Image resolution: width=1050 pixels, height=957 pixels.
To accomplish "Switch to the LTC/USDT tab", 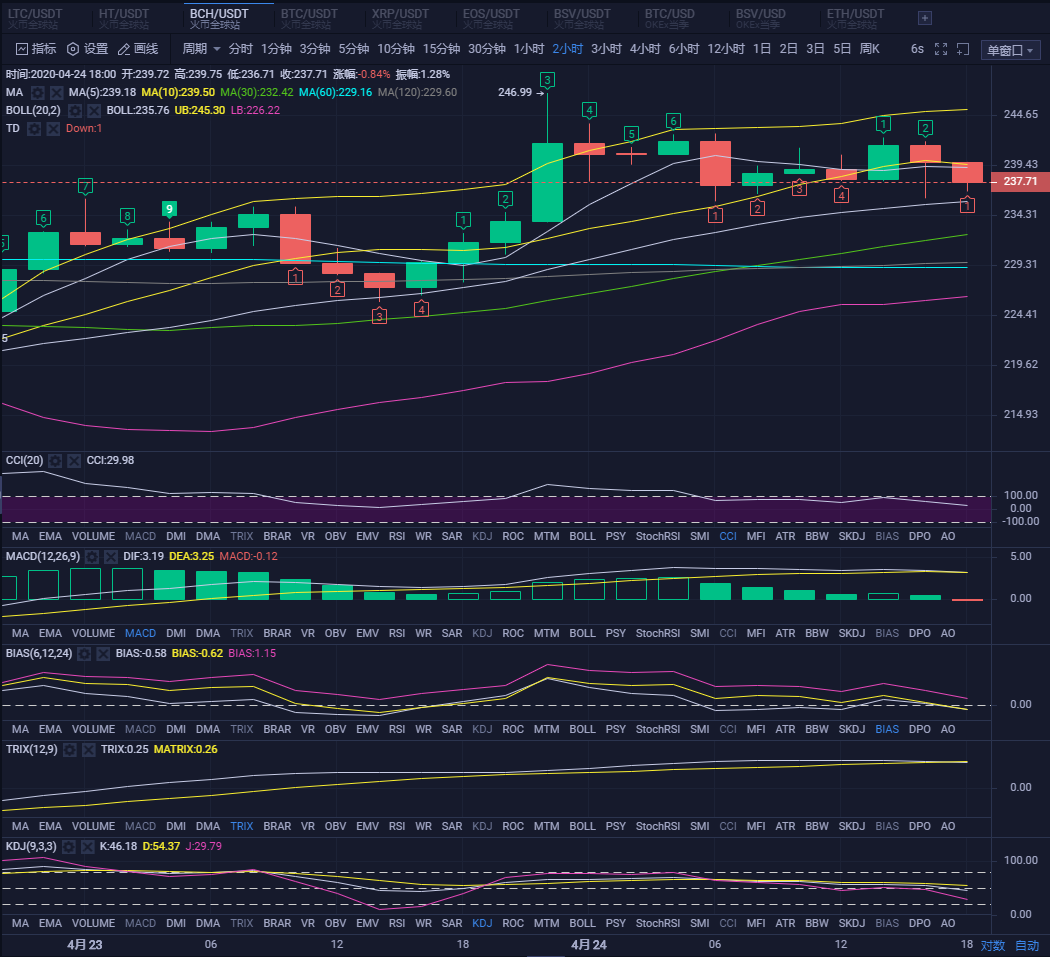I will (35, 18).
